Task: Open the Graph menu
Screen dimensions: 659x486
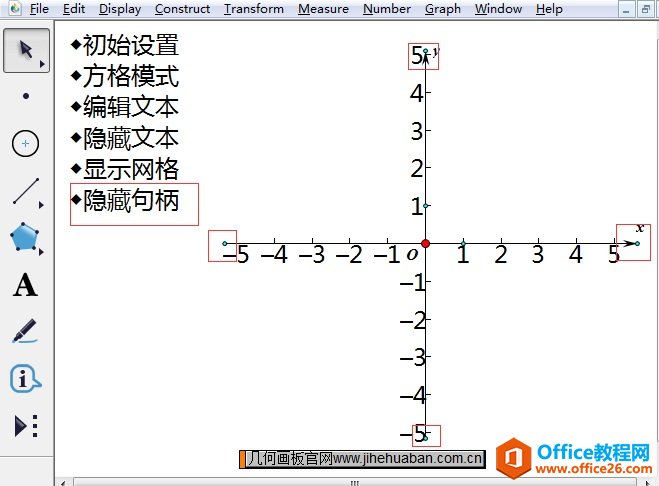Action: (443, 9)
